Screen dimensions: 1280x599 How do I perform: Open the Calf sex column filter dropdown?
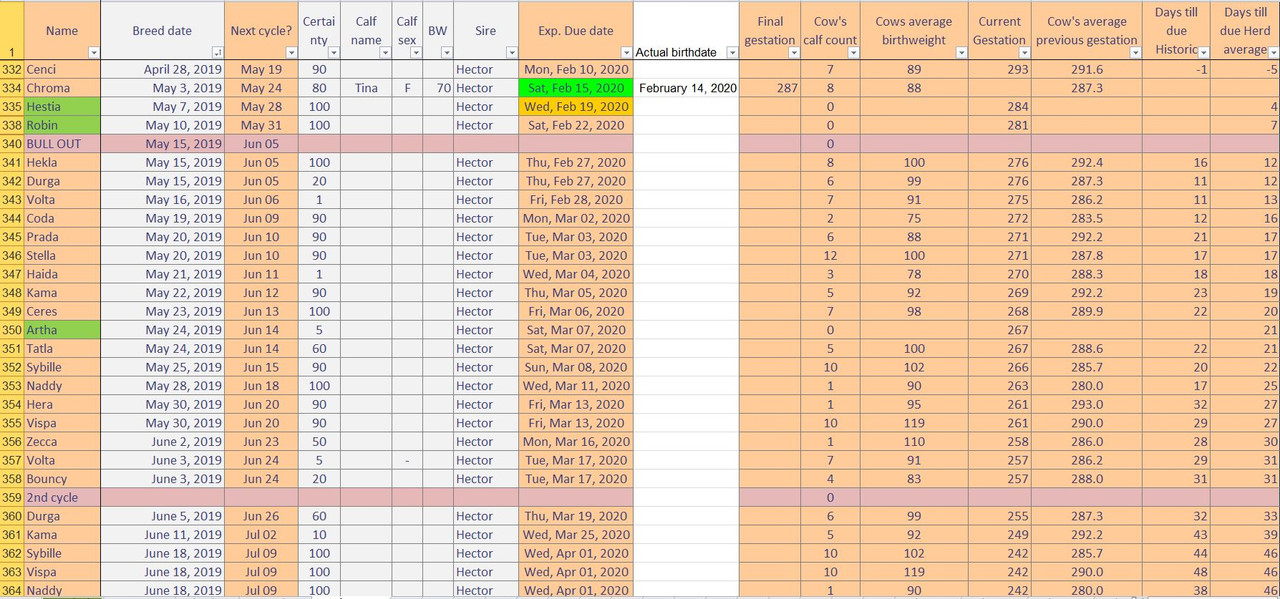(415, 52)
